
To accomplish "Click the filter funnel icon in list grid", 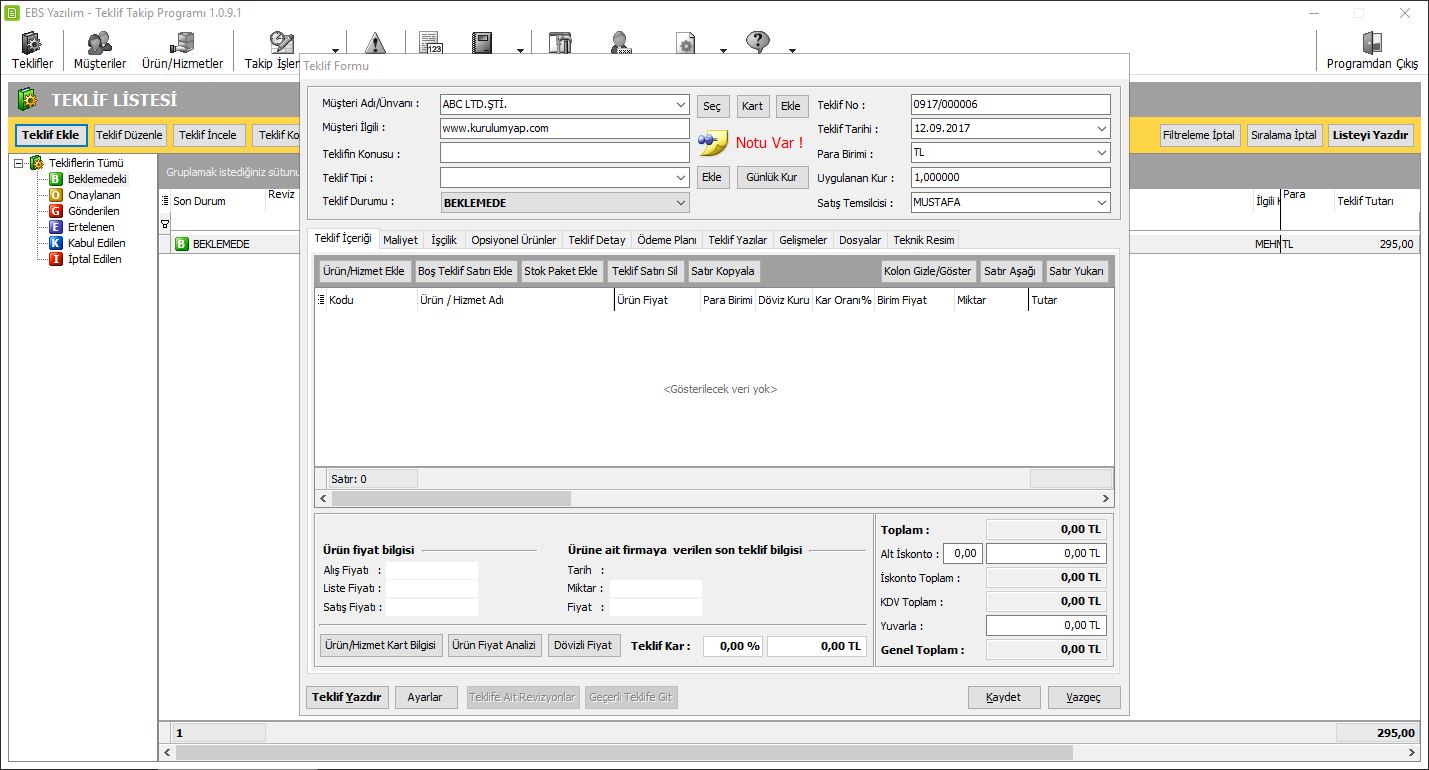I will pos(165,225).
